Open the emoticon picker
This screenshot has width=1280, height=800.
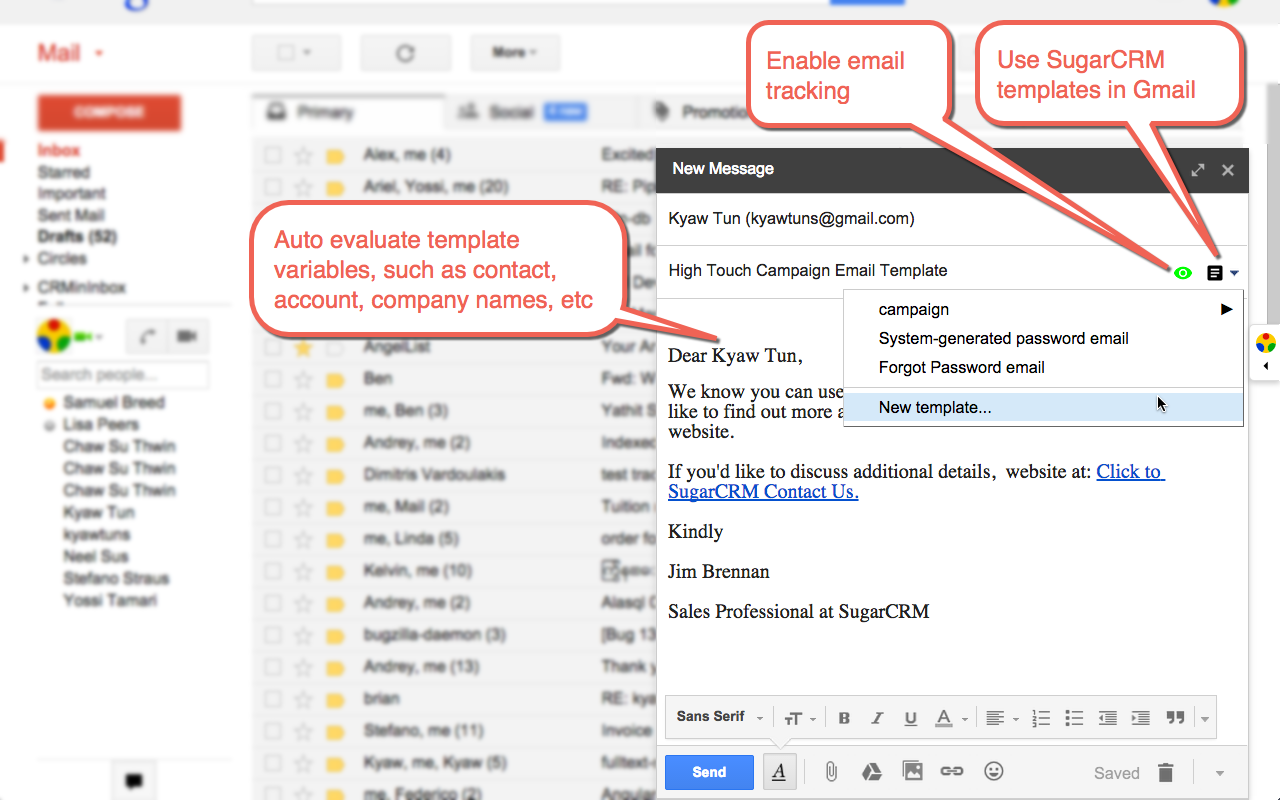click(x=993, y=771)
